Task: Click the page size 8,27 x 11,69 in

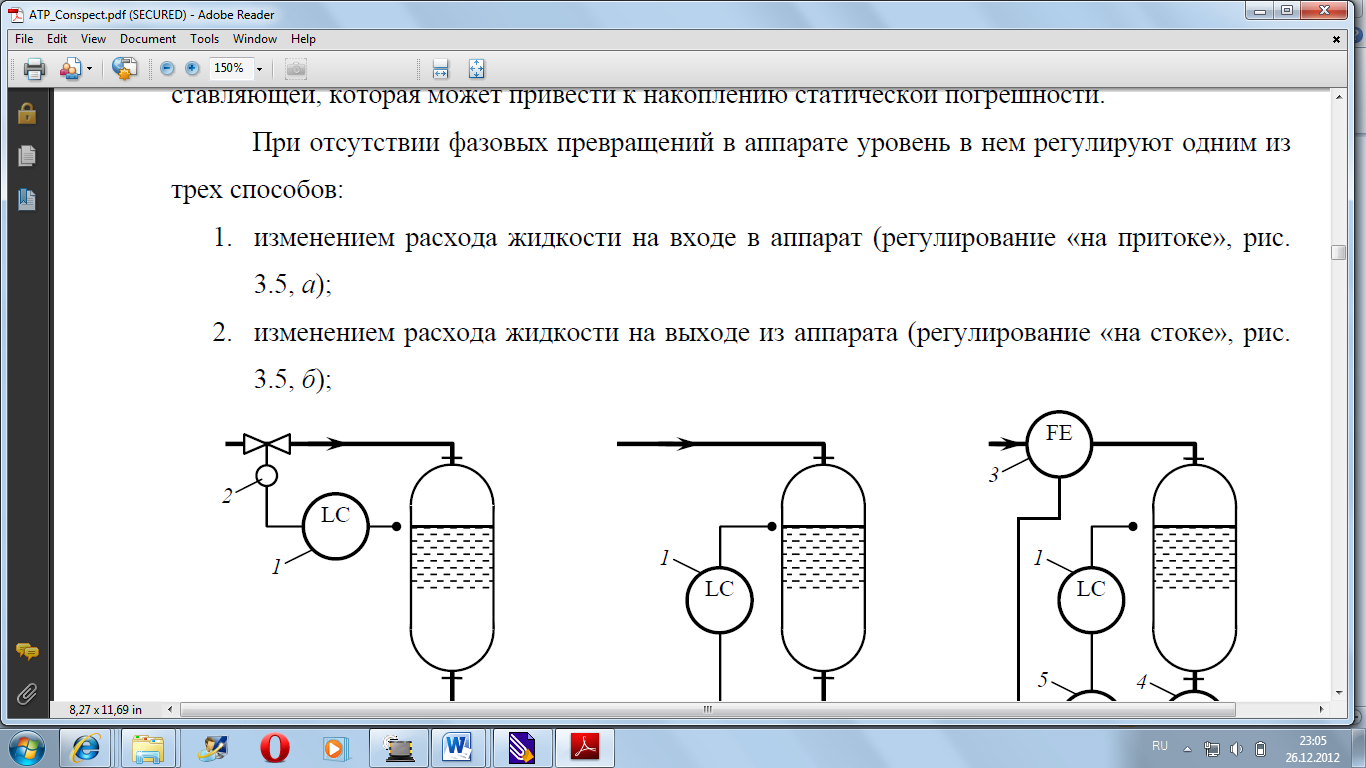Action: 105,709
